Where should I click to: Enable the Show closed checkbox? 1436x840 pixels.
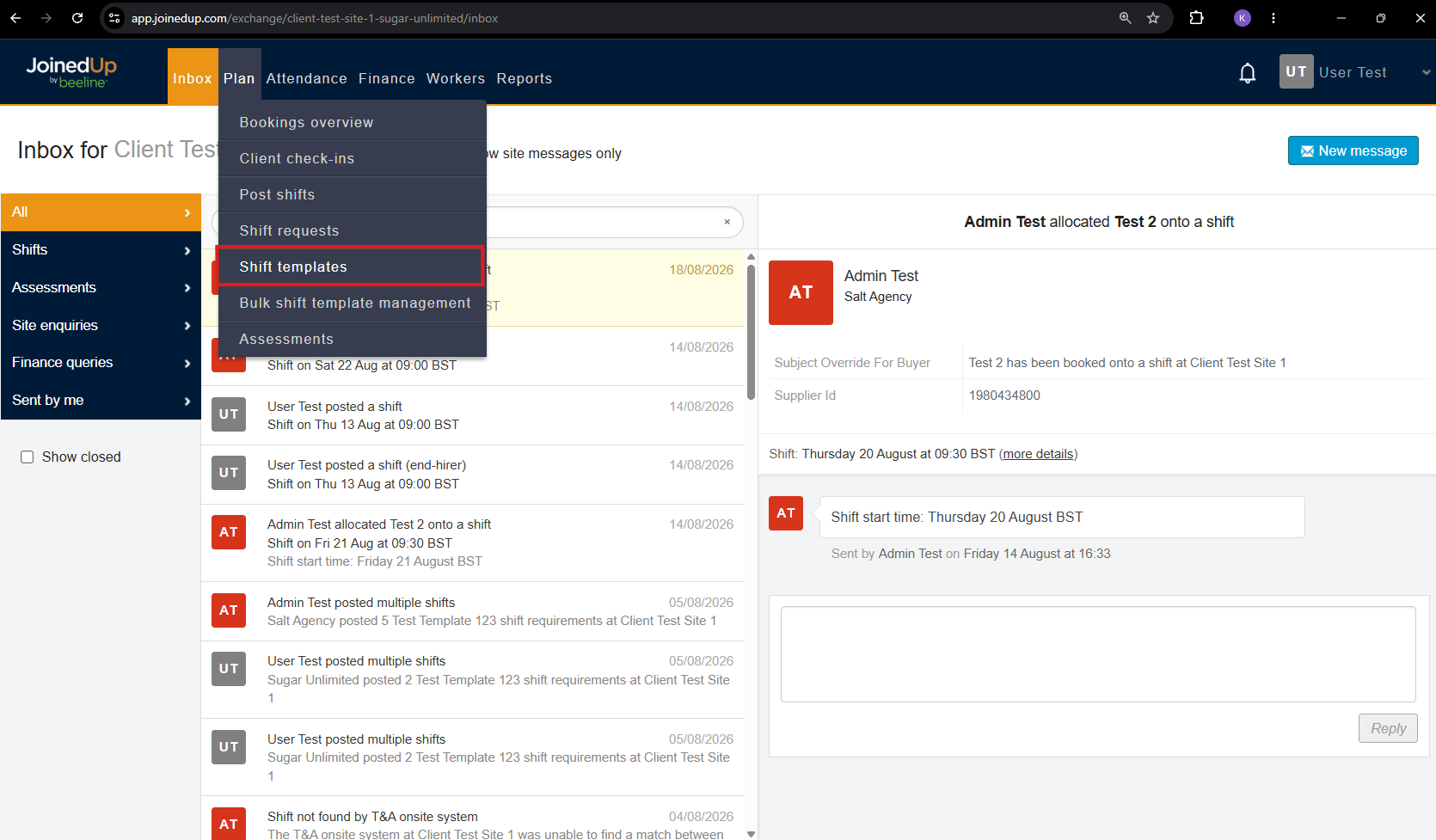[28, 457]
